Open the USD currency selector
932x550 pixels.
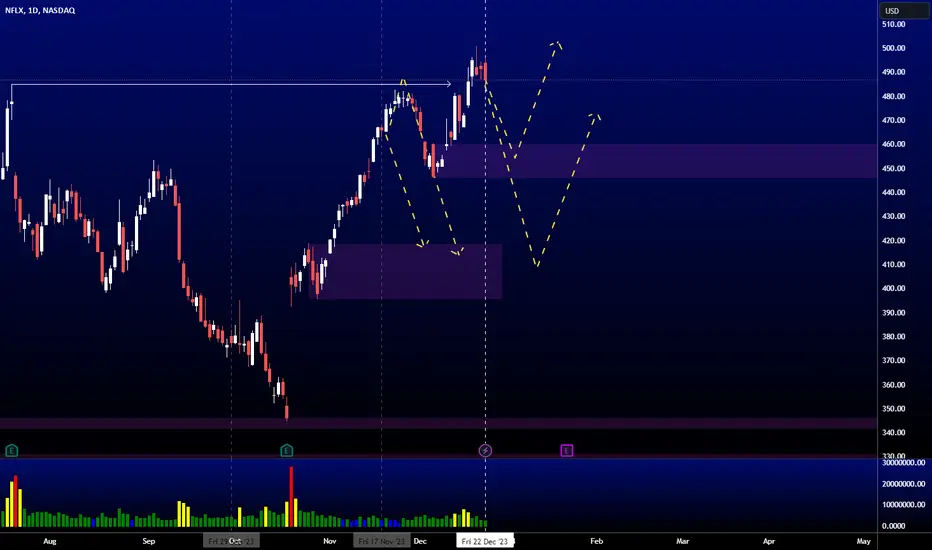(x=904, y=11)
